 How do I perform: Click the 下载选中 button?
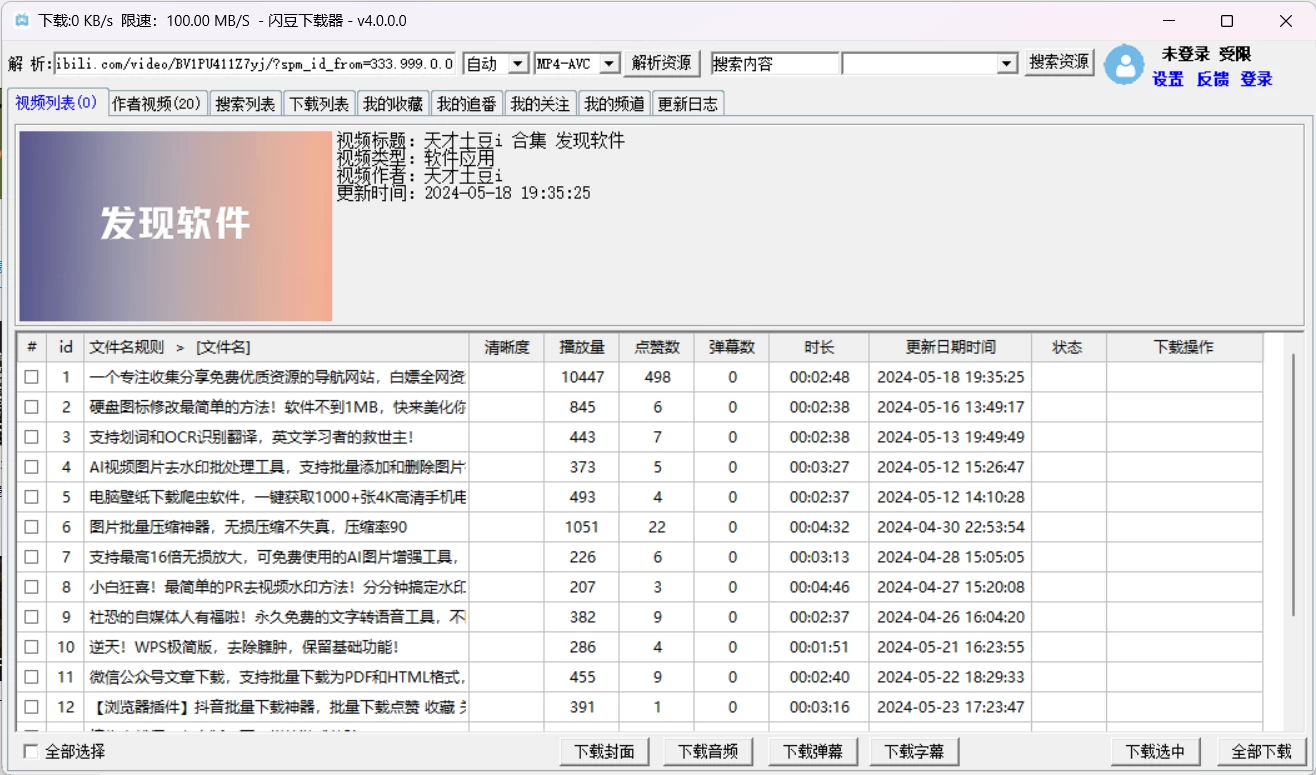1155,751
